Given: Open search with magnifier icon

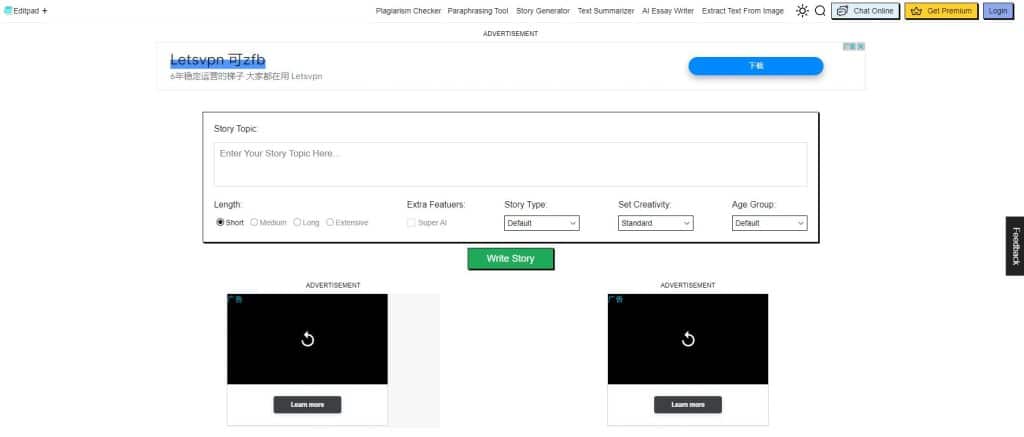Looking at the screenshot, I should [x=820, y=11].
